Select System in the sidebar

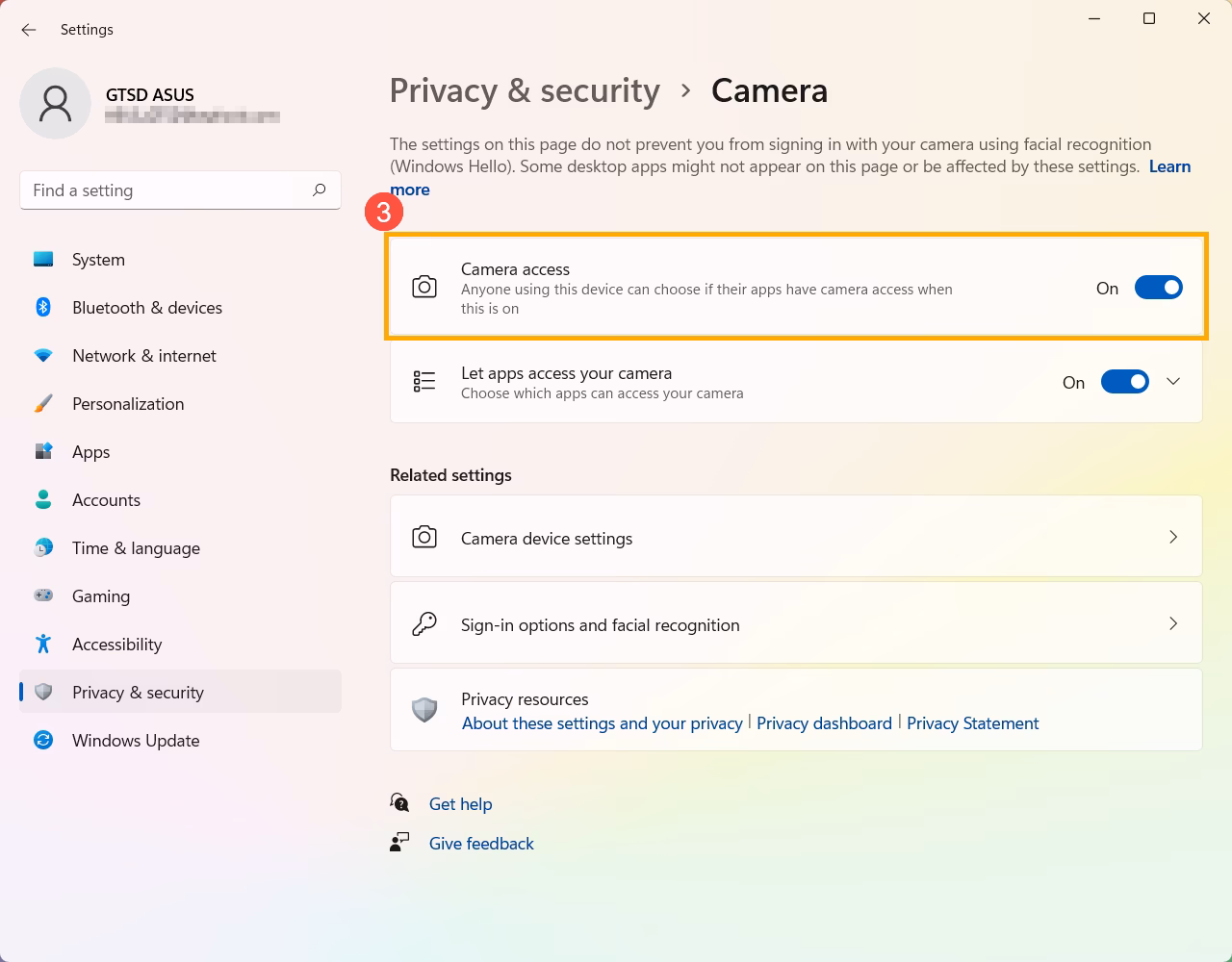(98, 260)
